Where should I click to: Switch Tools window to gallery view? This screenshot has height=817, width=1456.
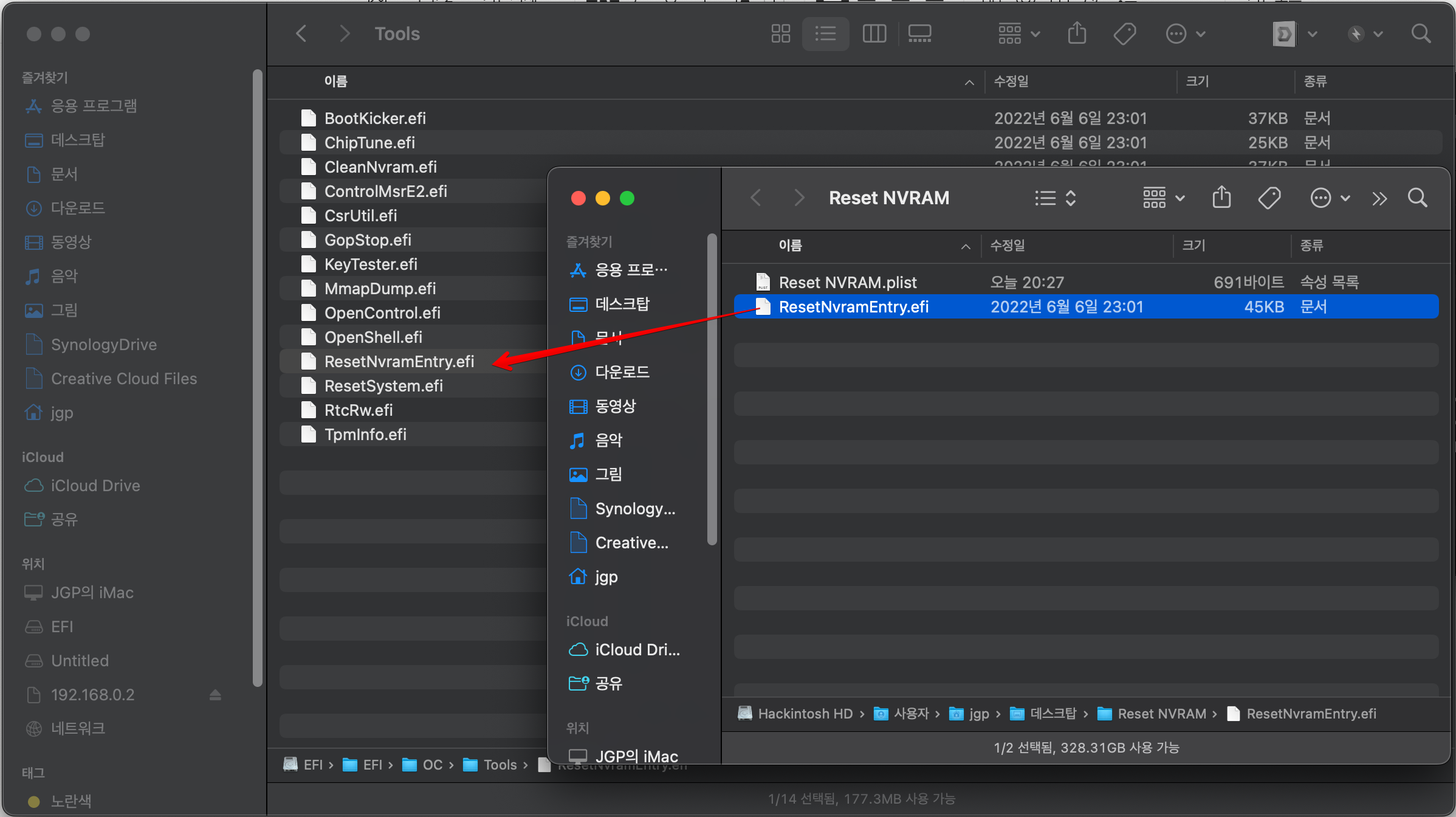pos(919,34)
